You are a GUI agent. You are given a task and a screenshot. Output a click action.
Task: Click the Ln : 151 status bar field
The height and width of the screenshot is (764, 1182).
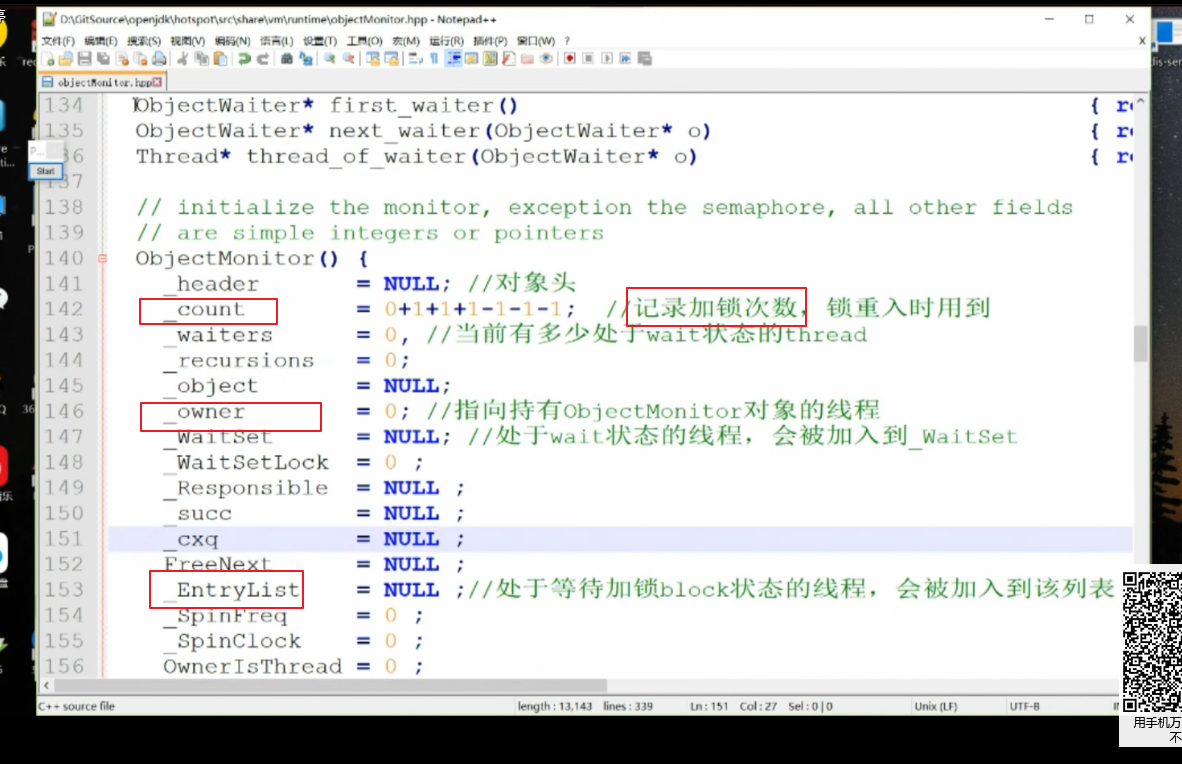(709, 707)
